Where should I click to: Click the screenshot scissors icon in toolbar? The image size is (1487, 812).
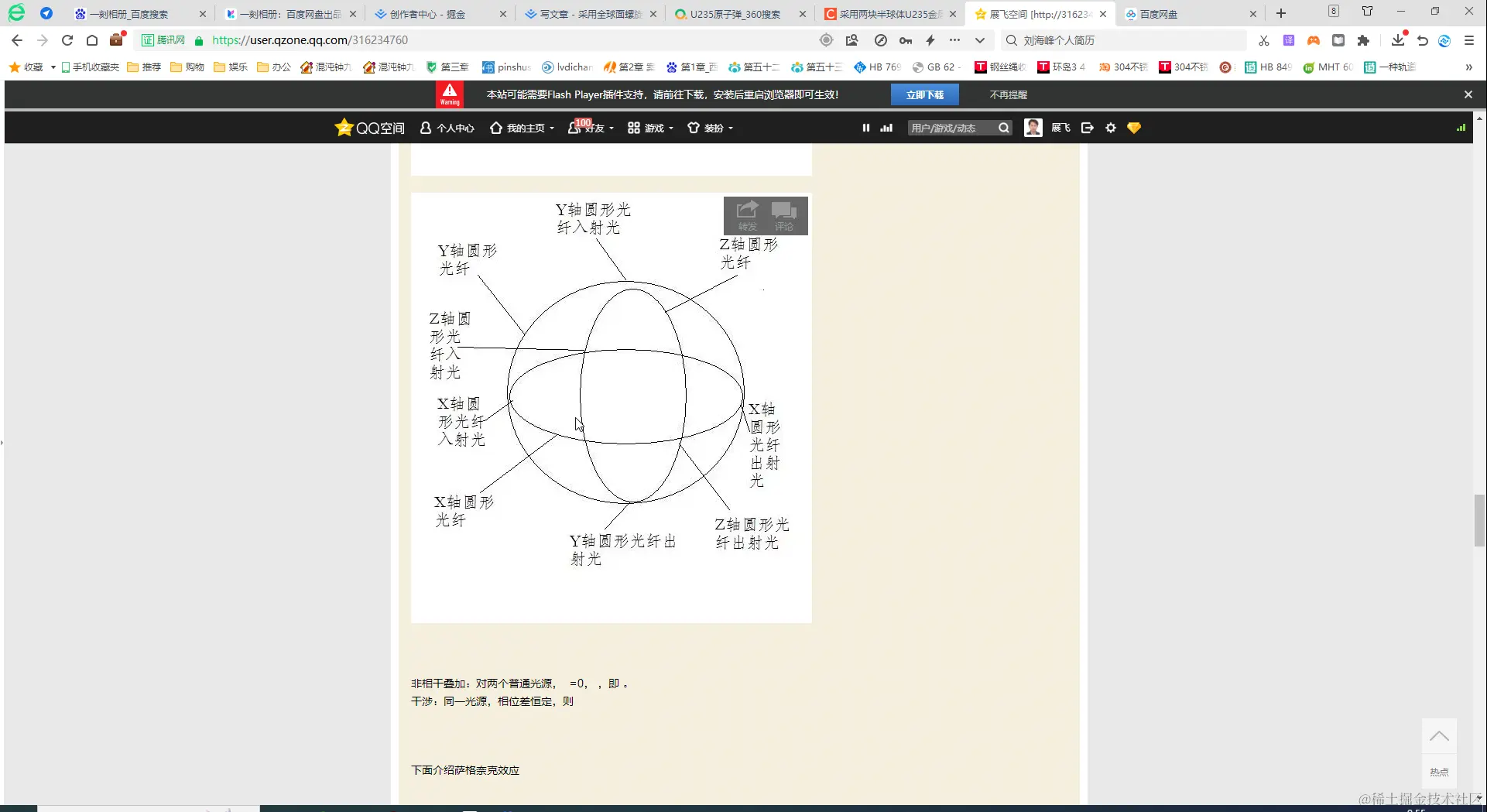[1263, 40]
